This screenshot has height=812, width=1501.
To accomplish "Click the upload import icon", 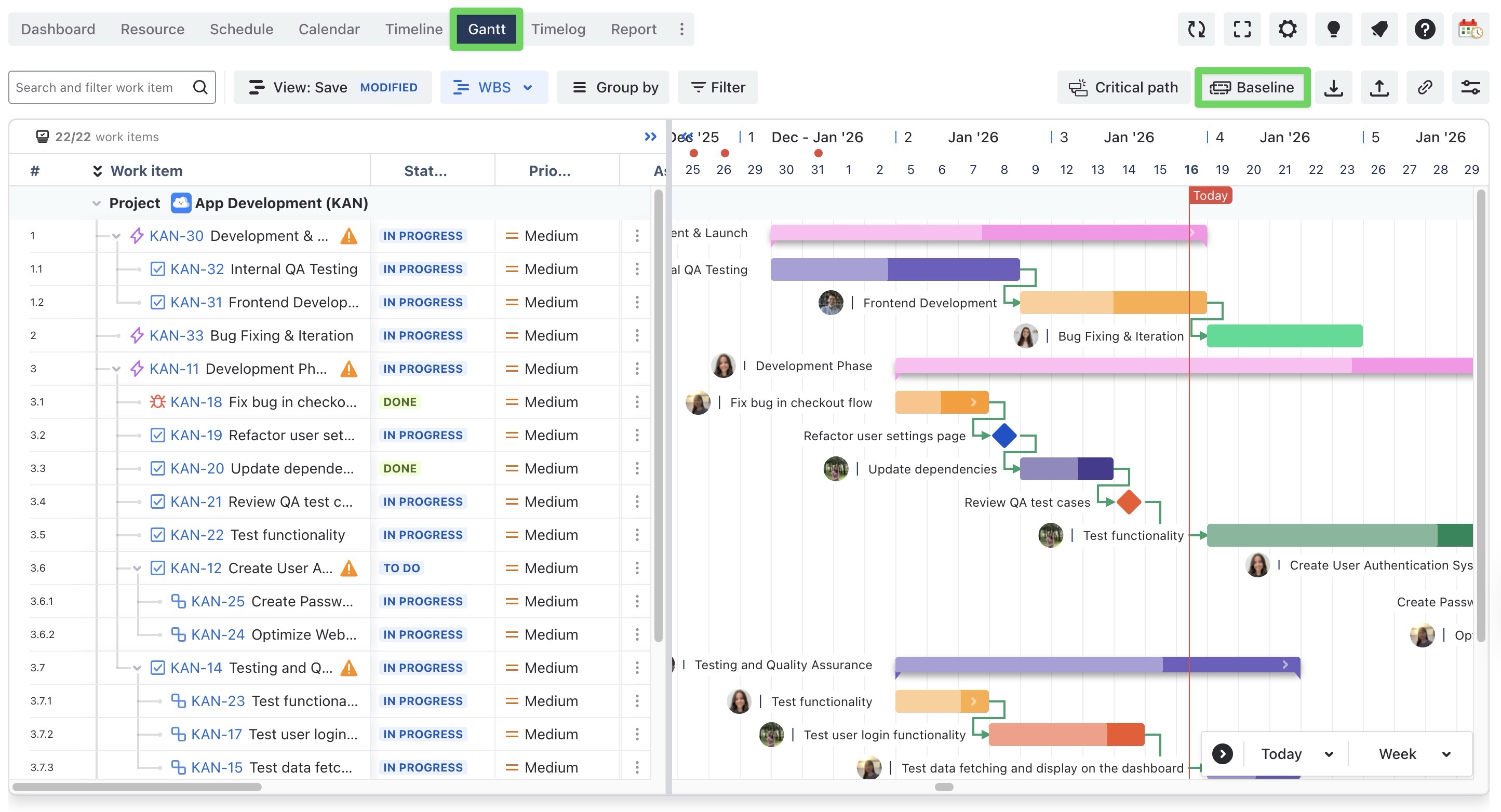I will coord(1378,87).
